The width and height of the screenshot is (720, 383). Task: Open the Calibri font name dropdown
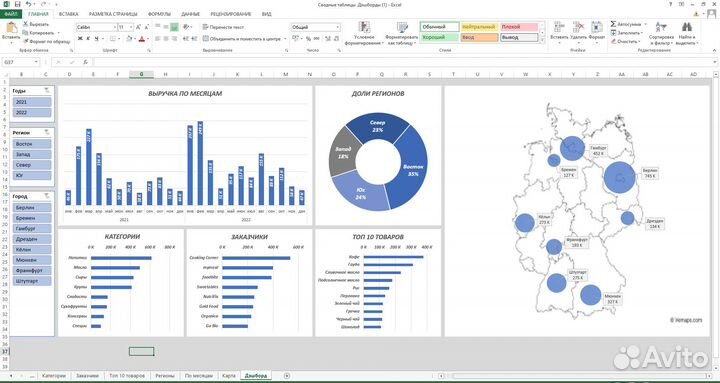coord(114,27)
